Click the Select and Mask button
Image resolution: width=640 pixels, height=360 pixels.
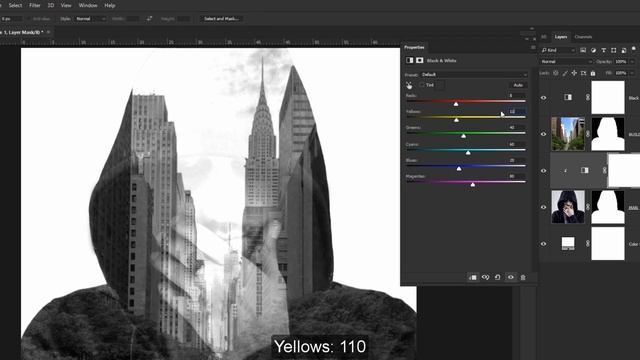(x=221, y=19)
